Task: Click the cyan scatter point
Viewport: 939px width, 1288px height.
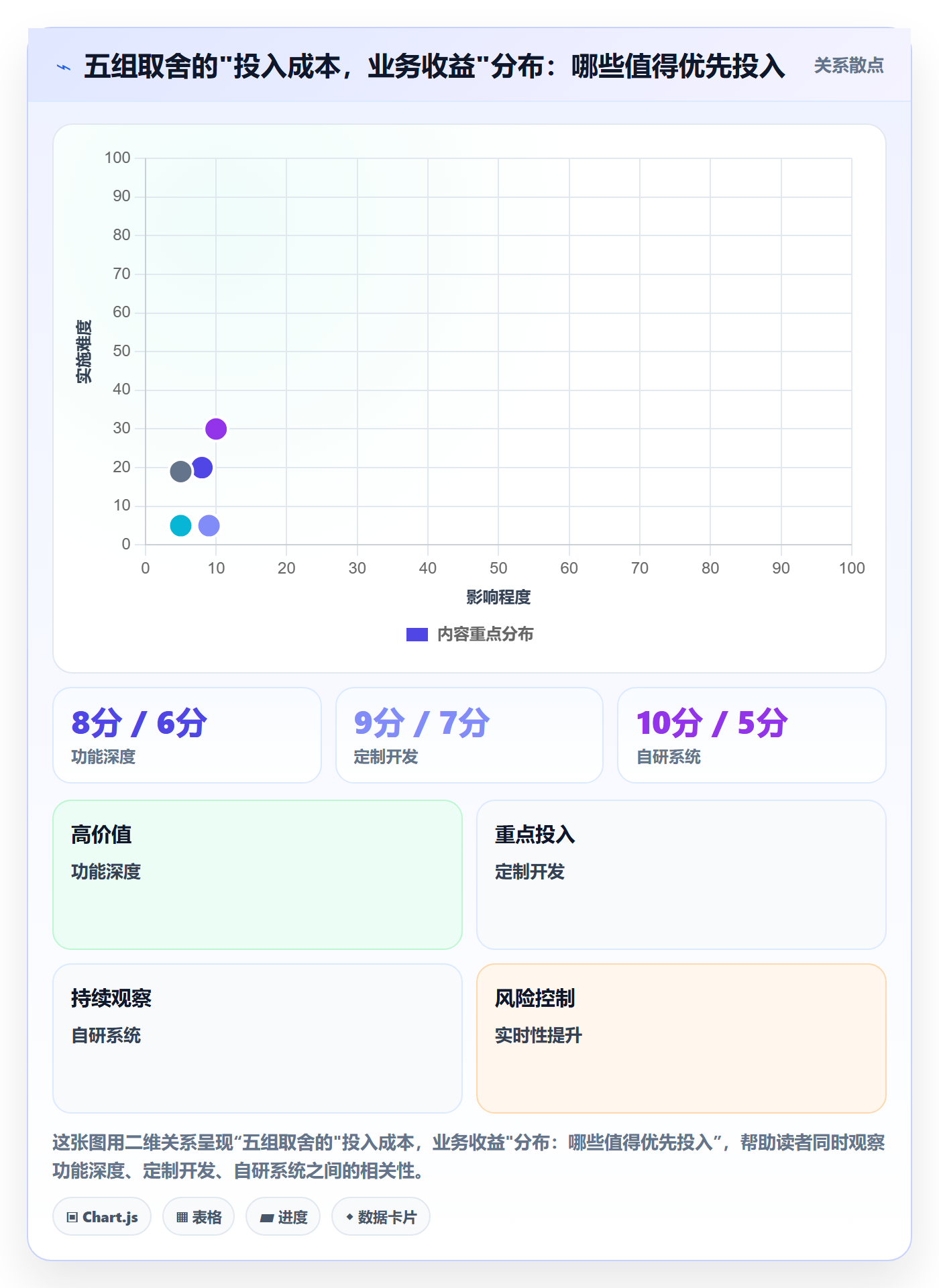Action: pyautogui.click(x=180, y=525)
